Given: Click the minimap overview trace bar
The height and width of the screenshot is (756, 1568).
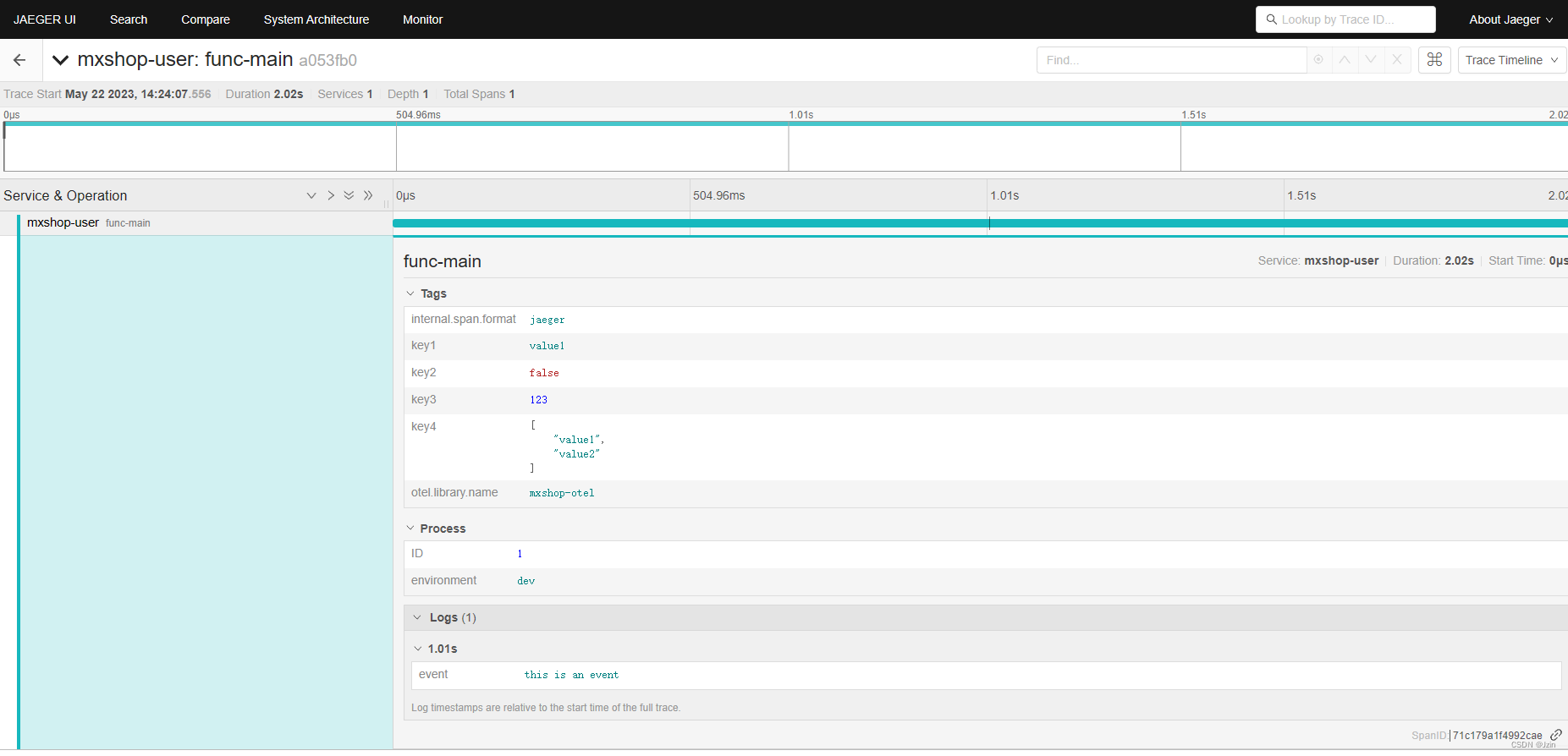Looking at the screenshot, I should coord(785,123).
